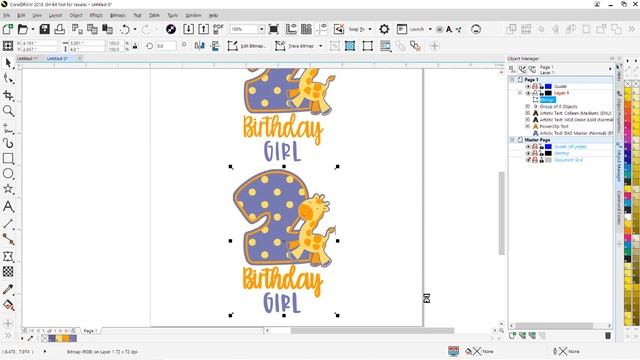Collapse the Master Page tree node

coord(512,140)
